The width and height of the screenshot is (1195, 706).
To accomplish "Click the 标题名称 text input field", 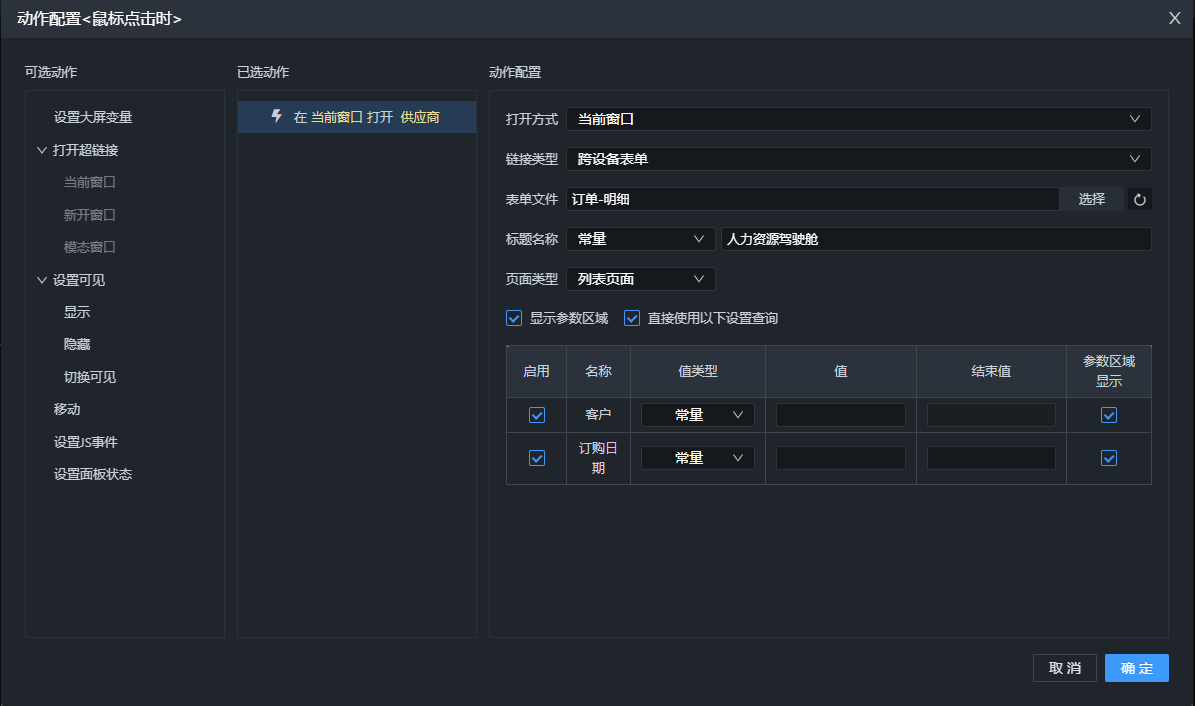I will coord(935,239).
